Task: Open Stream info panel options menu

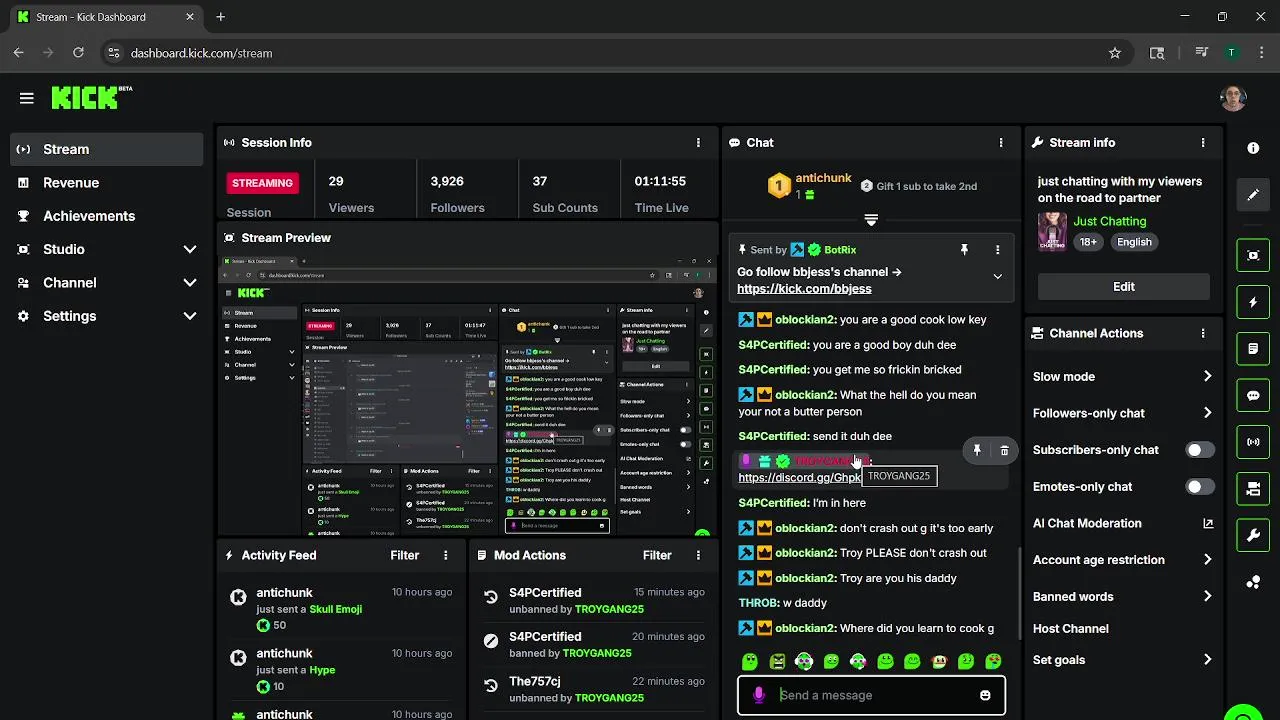Action: 1203,143
